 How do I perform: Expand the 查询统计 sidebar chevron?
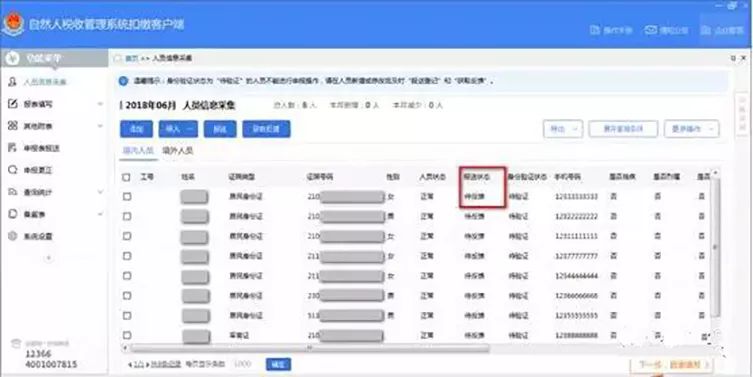tap(100, 192)
